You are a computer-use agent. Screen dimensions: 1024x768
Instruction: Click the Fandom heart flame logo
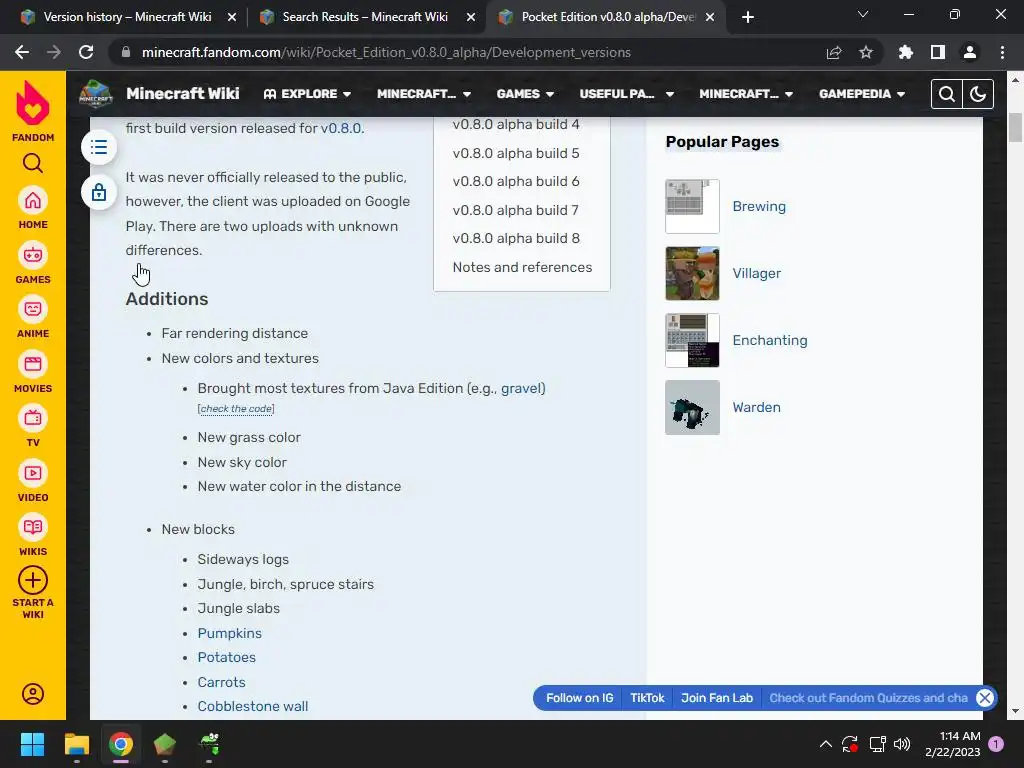point(33,103)
